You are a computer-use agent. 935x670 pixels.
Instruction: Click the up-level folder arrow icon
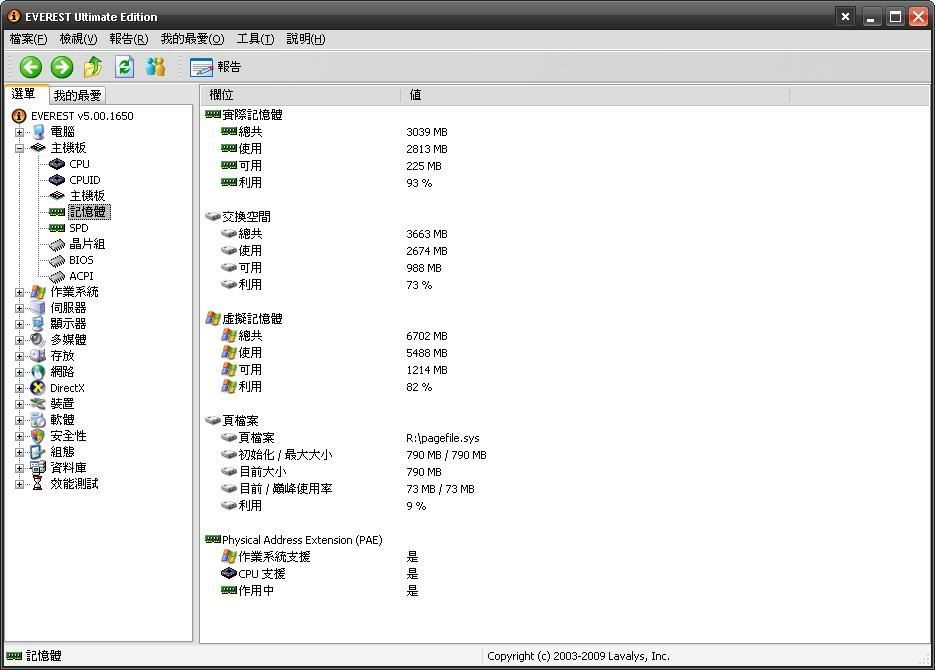tap(93, 67)
